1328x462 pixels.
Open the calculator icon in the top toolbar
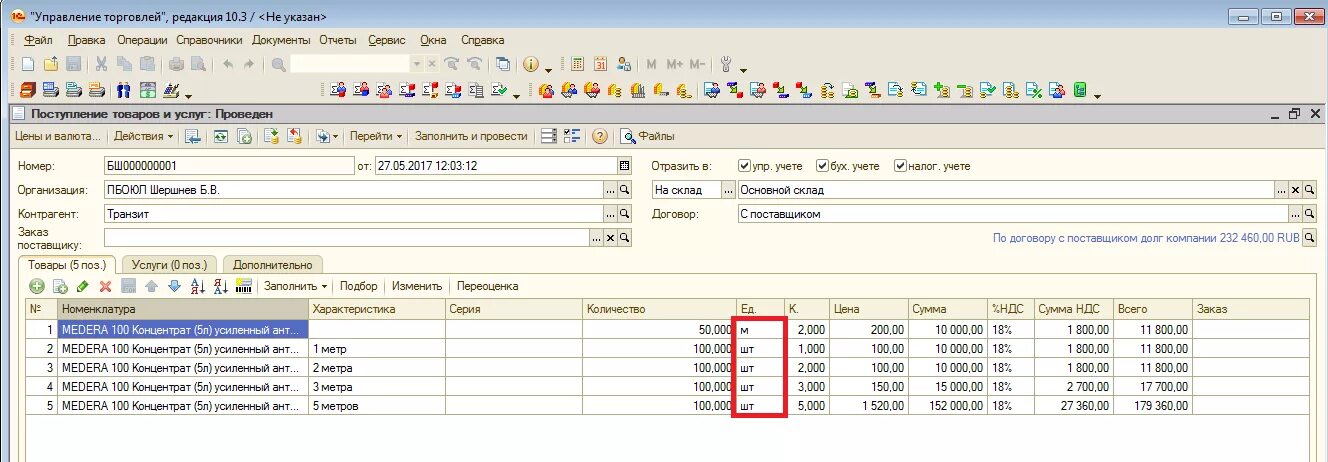tap(577, 64)
